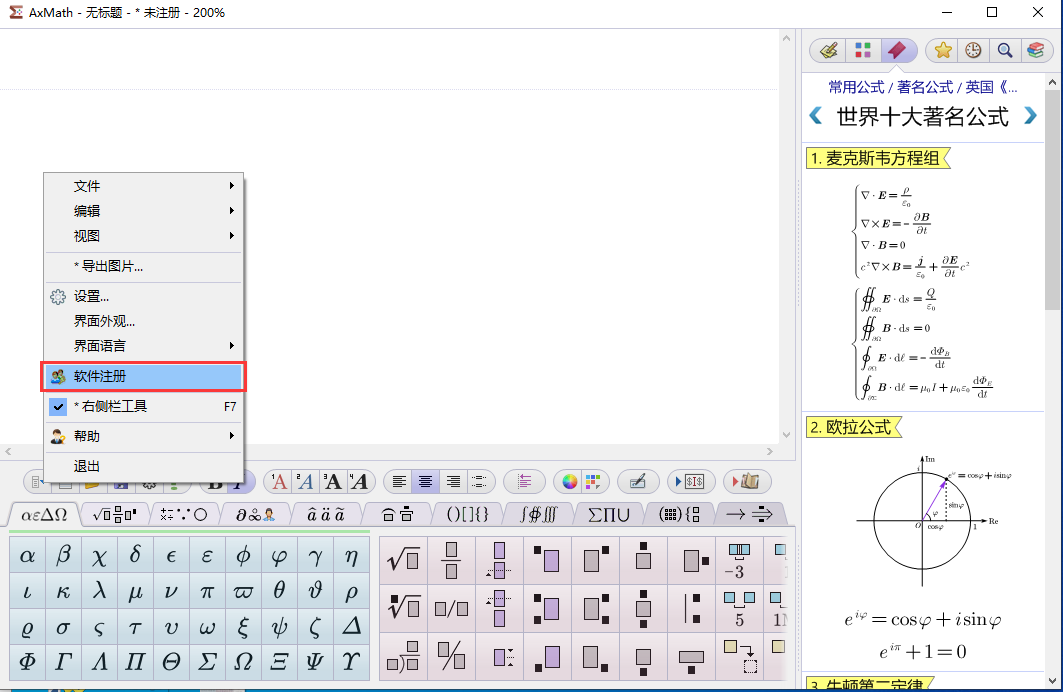Click the map export icon
The image size is (1063, 692).
coord(746,482)
